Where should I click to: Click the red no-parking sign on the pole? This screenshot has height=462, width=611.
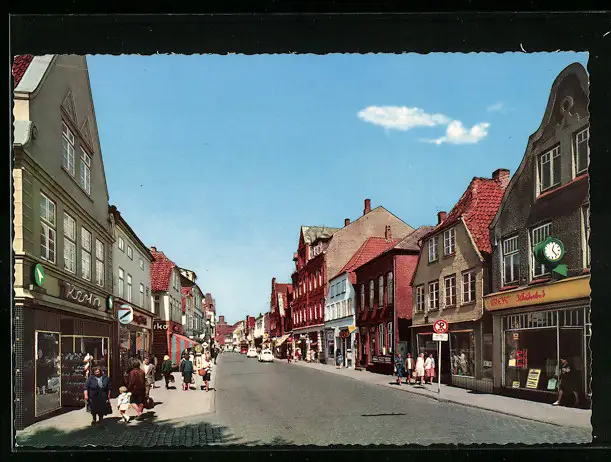[440, 326]
